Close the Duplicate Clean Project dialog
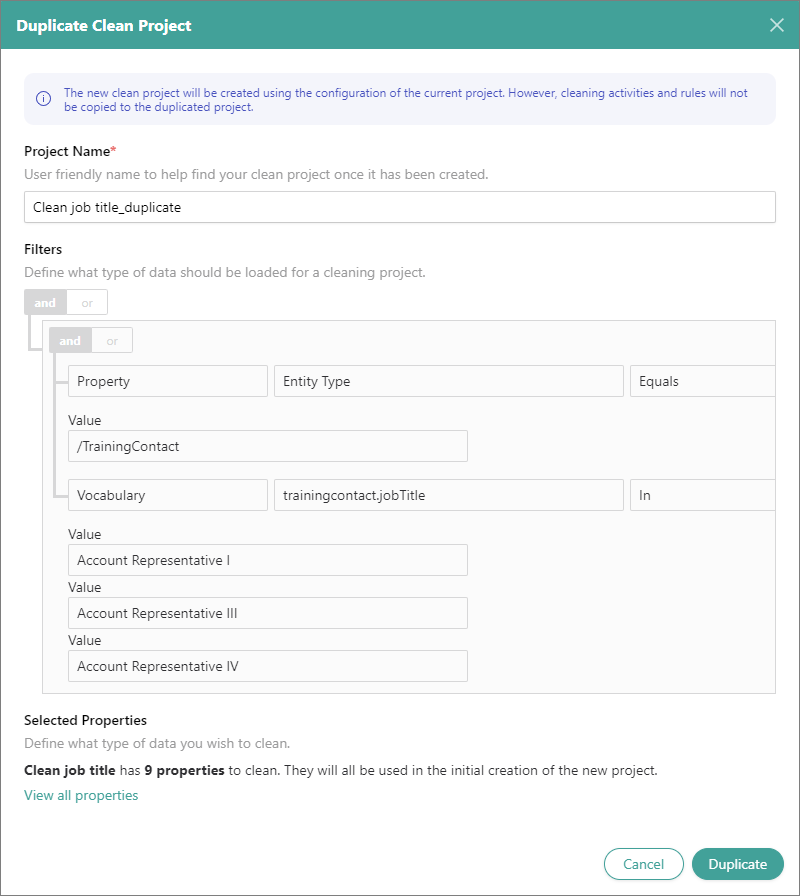 [x=777, y=25]
